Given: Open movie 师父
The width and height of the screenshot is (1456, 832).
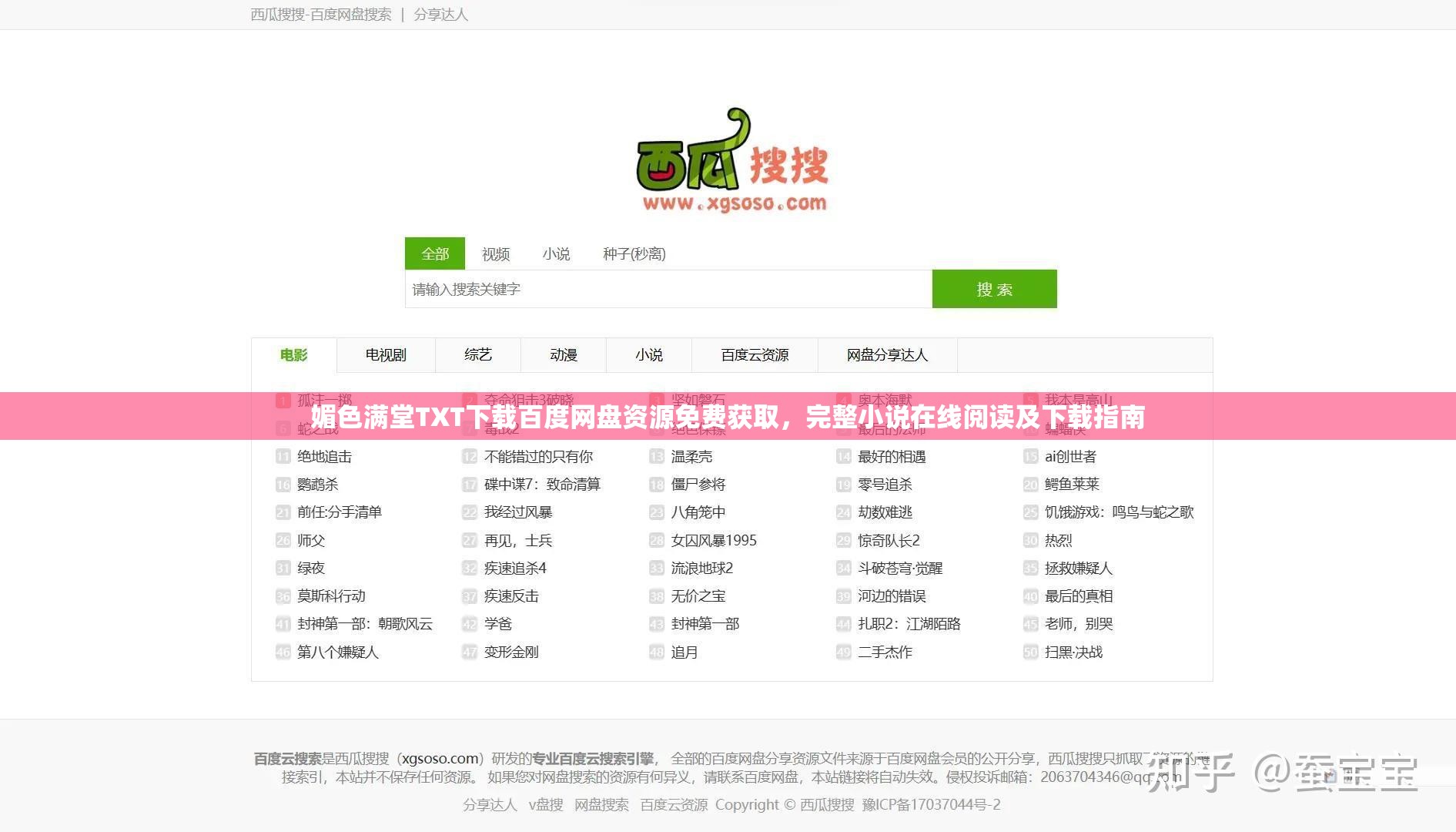Looking at the screenshot, I should tap(311, 541).
